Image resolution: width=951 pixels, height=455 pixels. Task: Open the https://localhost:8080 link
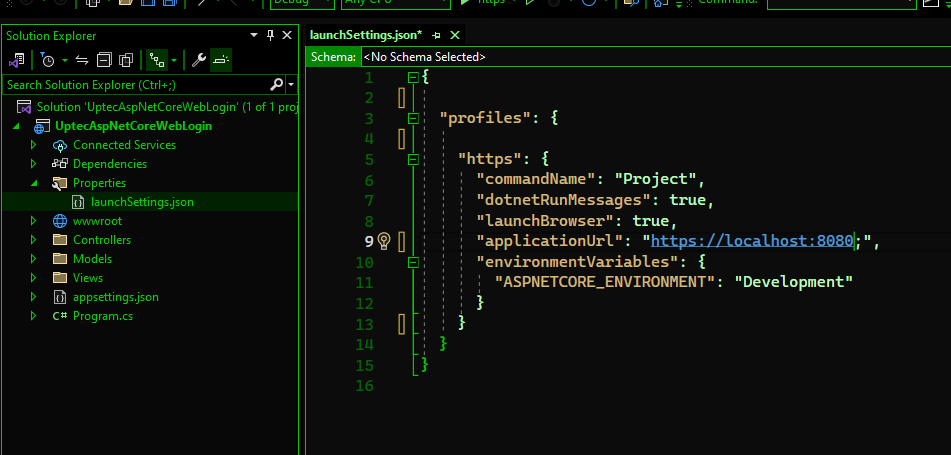coord(751,241)
